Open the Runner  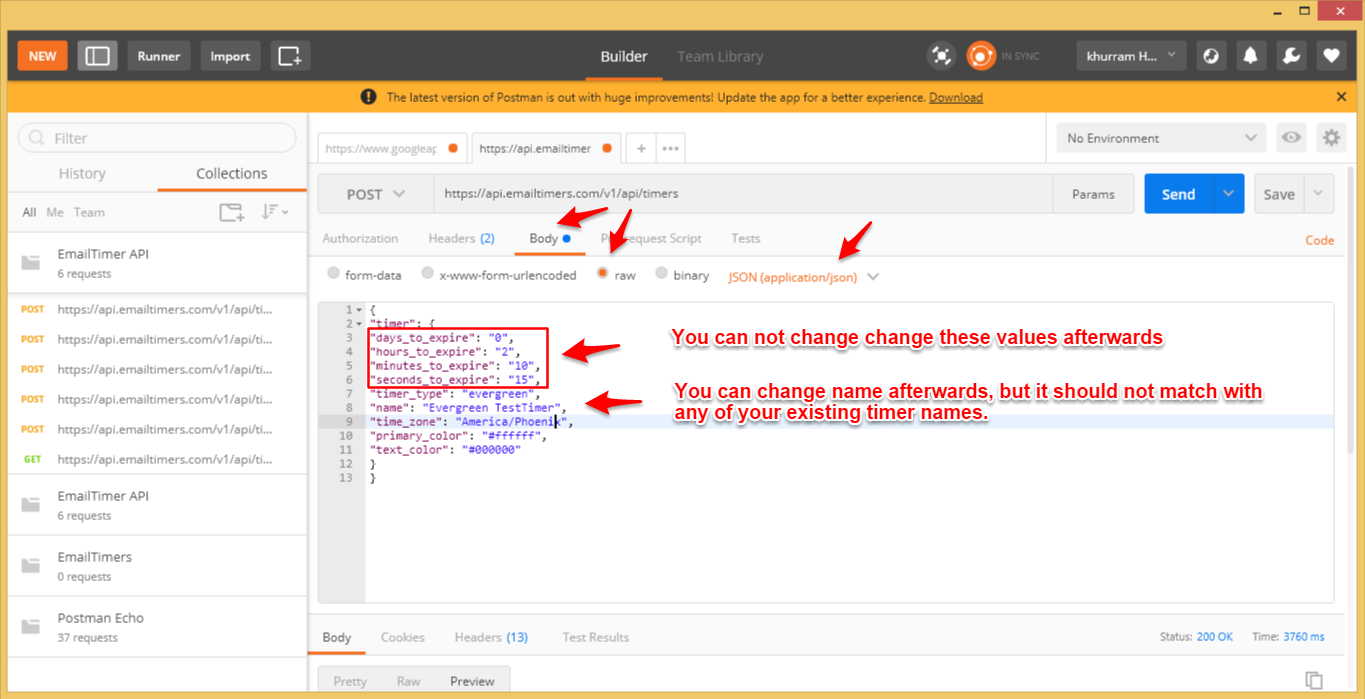coord(159,56)
